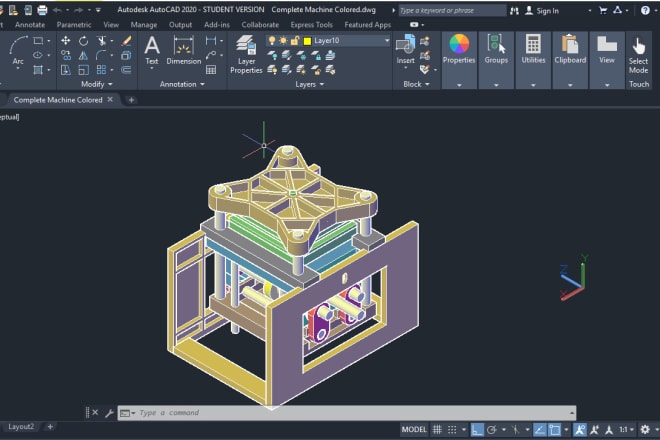Open the annotation scale 1:1 dropdown

point(626,429)
